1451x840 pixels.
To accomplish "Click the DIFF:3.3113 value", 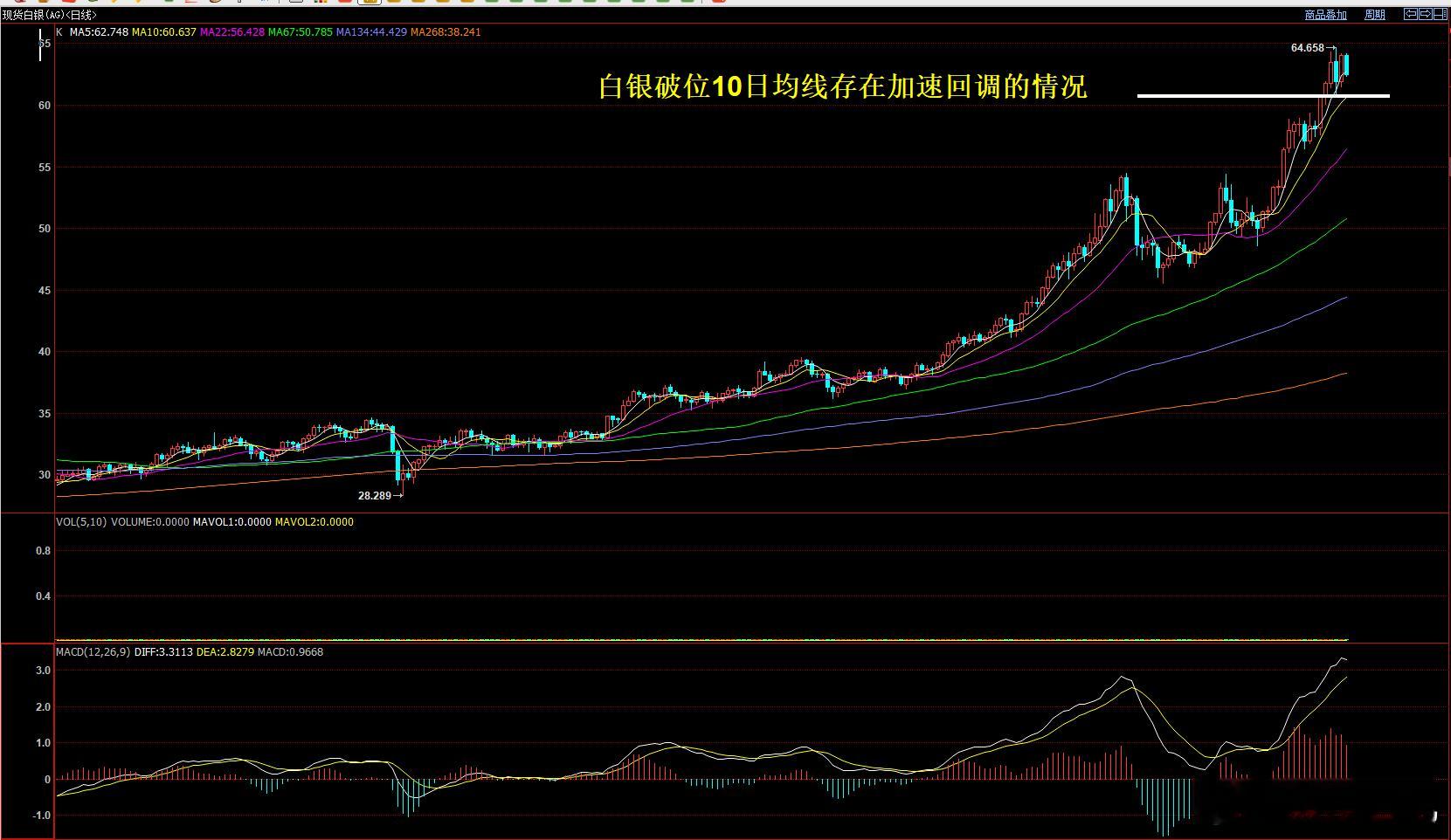I will point(163,652).
